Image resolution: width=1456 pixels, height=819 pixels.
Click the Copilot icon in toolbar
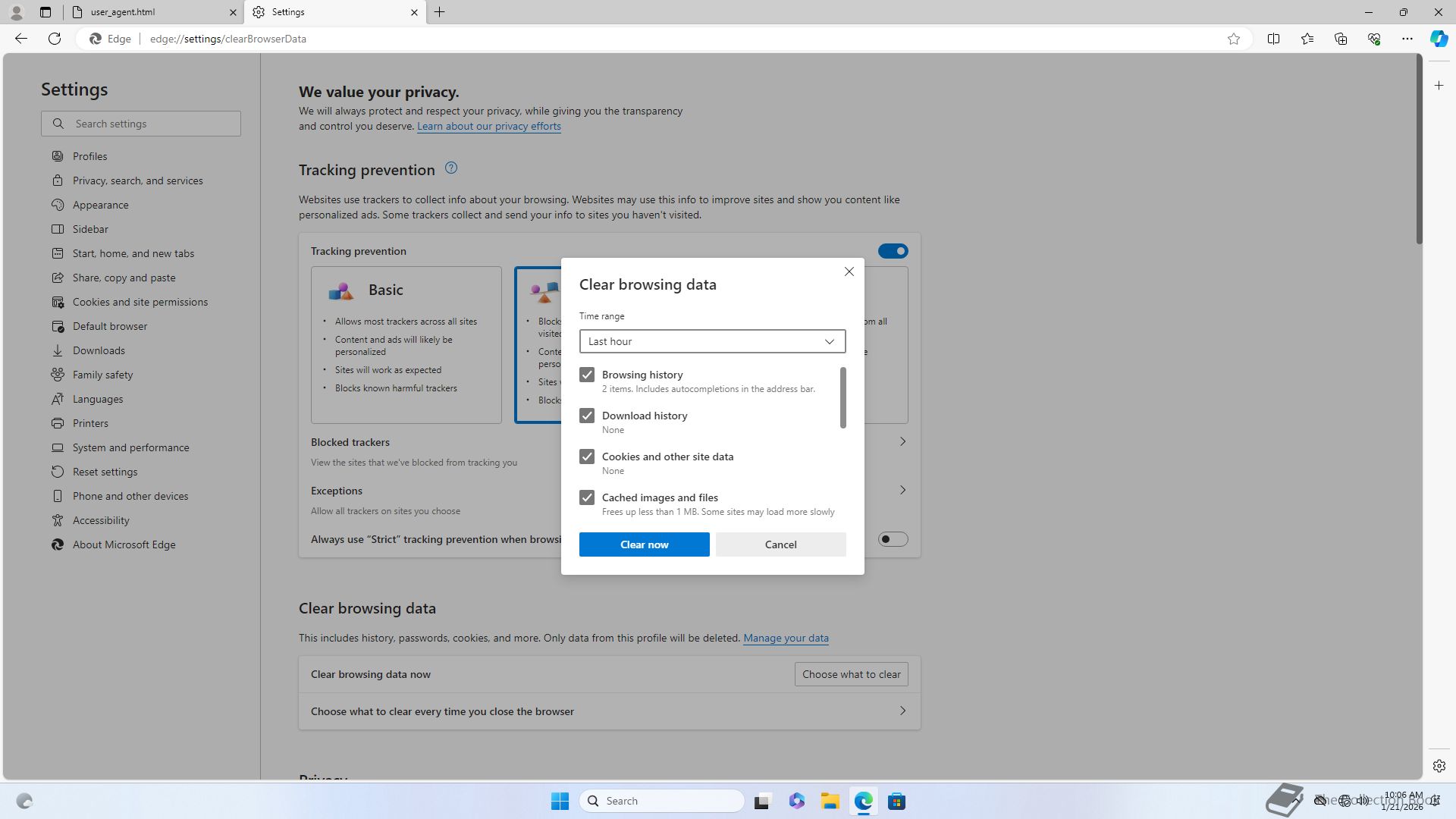coord(1439,39)
